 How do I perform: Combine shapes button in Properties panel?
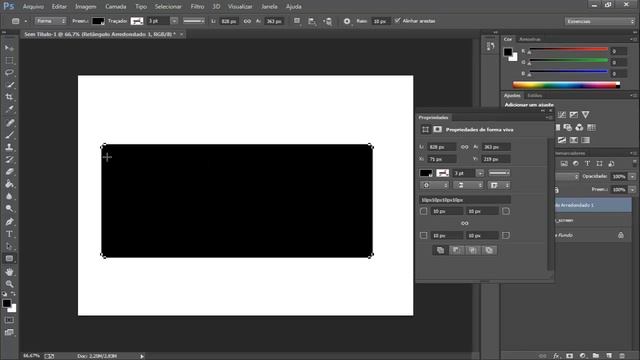(x=440, y=250)
